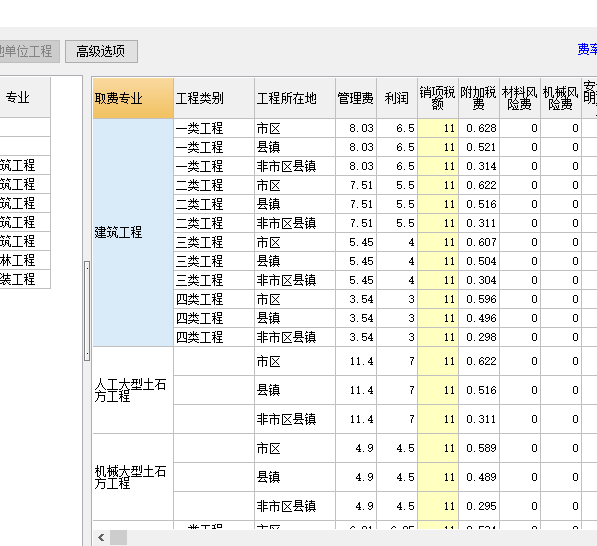Screen dimensions: 597x546
Task: Select the 林工程 row in left panel
Action: coord(25,260)
